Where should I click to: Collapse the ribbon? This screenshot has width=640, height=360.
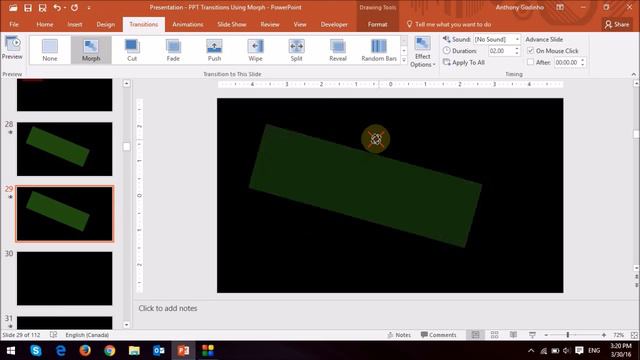click(633, 74)
